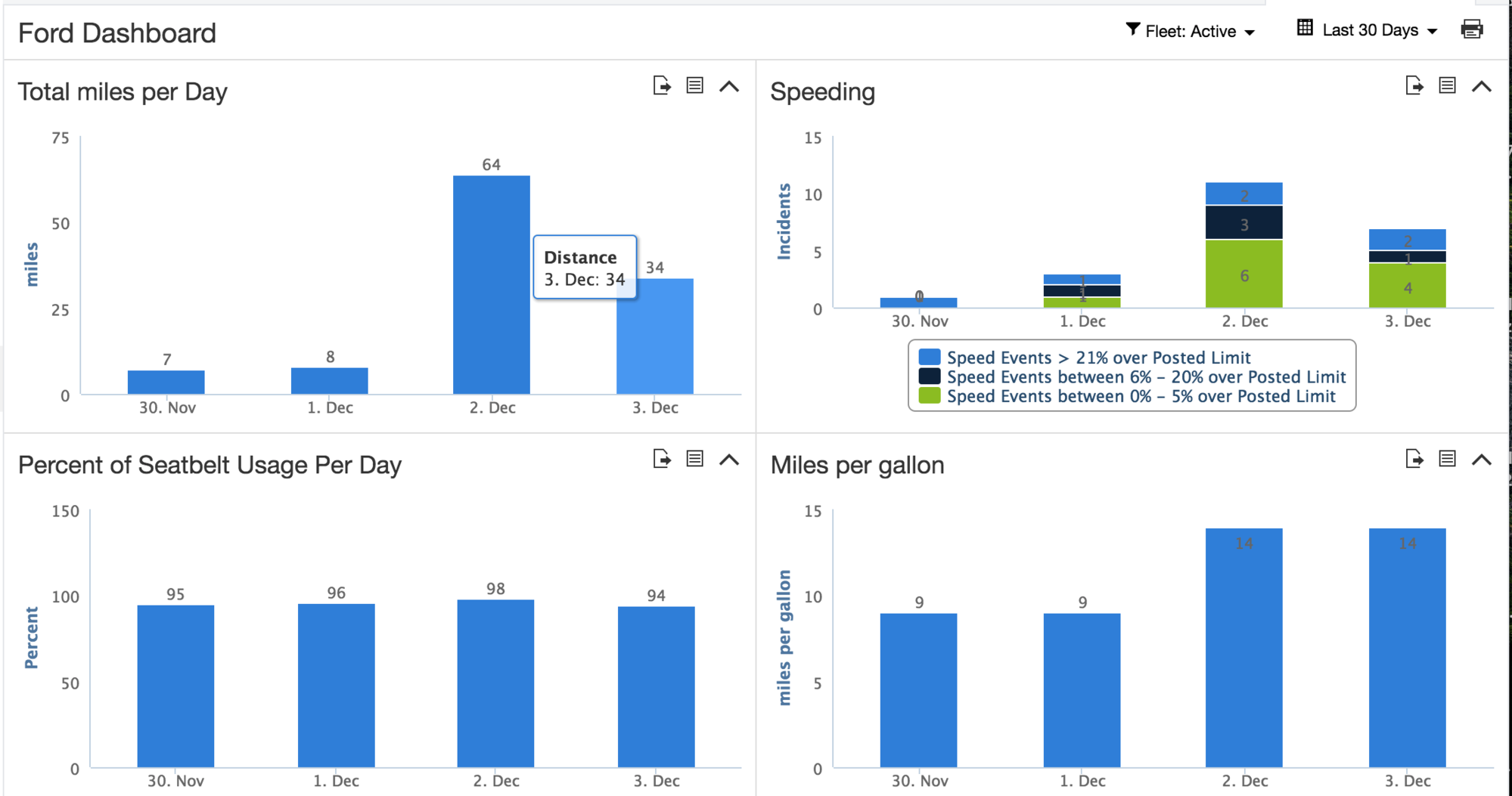Export the Miles per gallon chart
The height and width of the screenshot is (796, 1512).
[x=1414, y=459]
